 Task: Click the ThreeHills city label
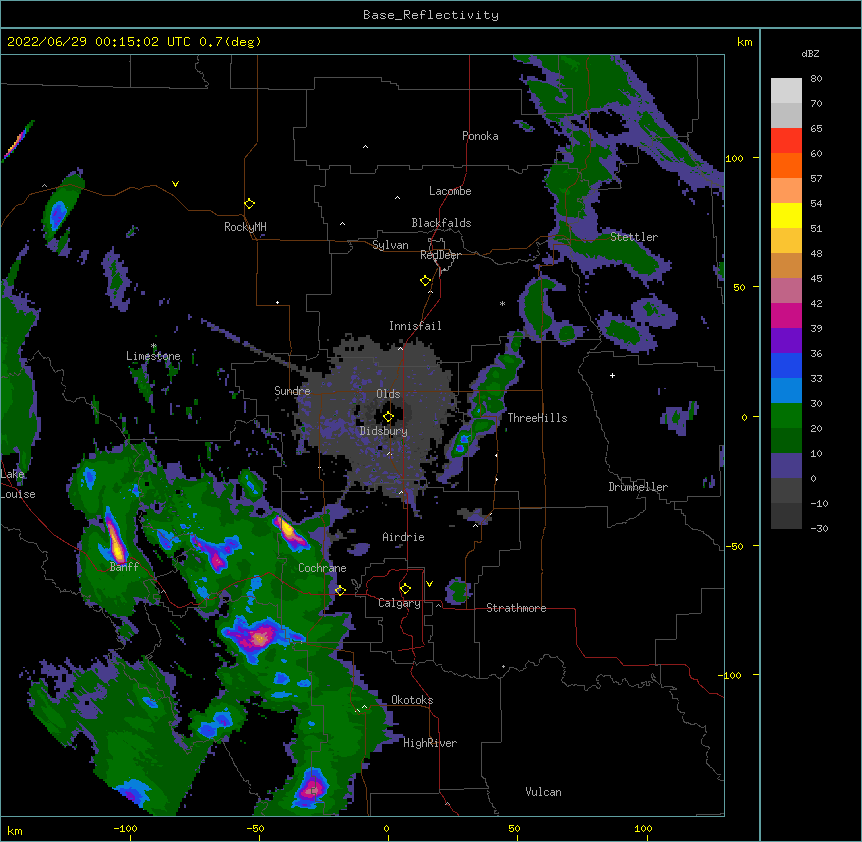click(x=537, y=418)
